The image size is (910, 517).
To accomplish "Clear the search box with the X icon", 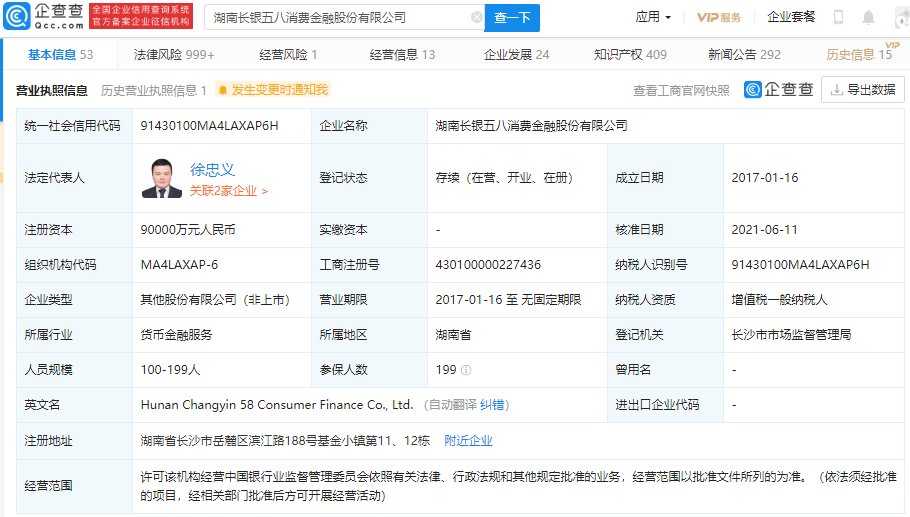I will tap(476, 17).
